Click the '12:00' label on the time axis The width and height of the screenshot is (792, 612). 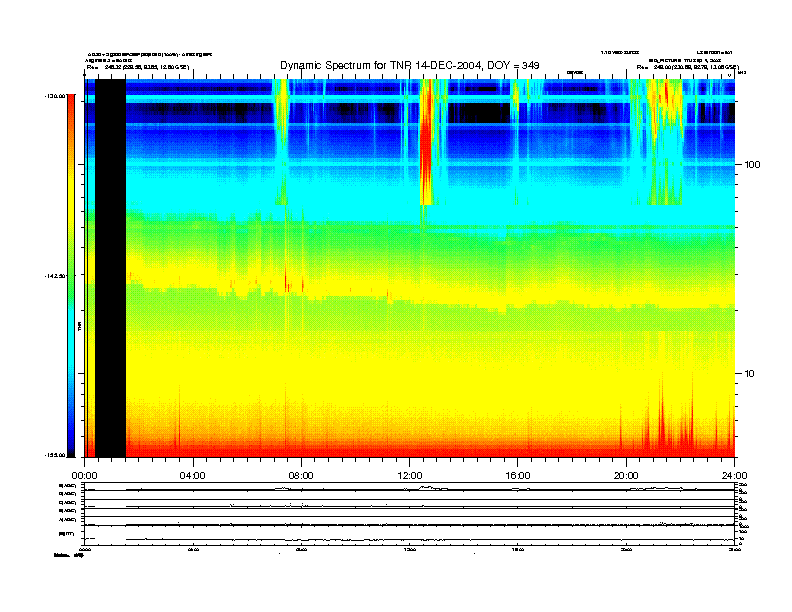click(x=410, y=476)
